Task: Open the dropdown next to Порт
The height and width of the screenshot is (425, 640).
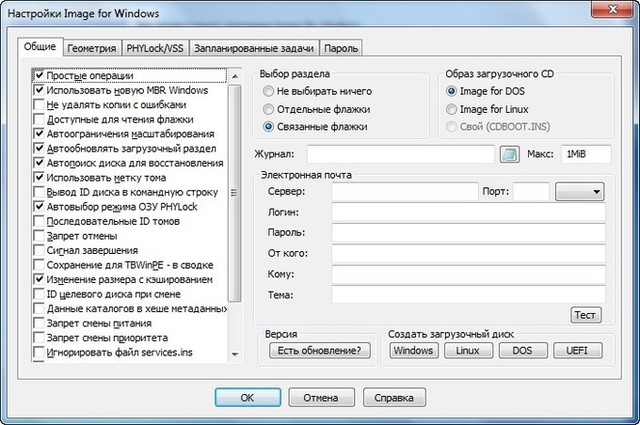Action: pos(580,191)
